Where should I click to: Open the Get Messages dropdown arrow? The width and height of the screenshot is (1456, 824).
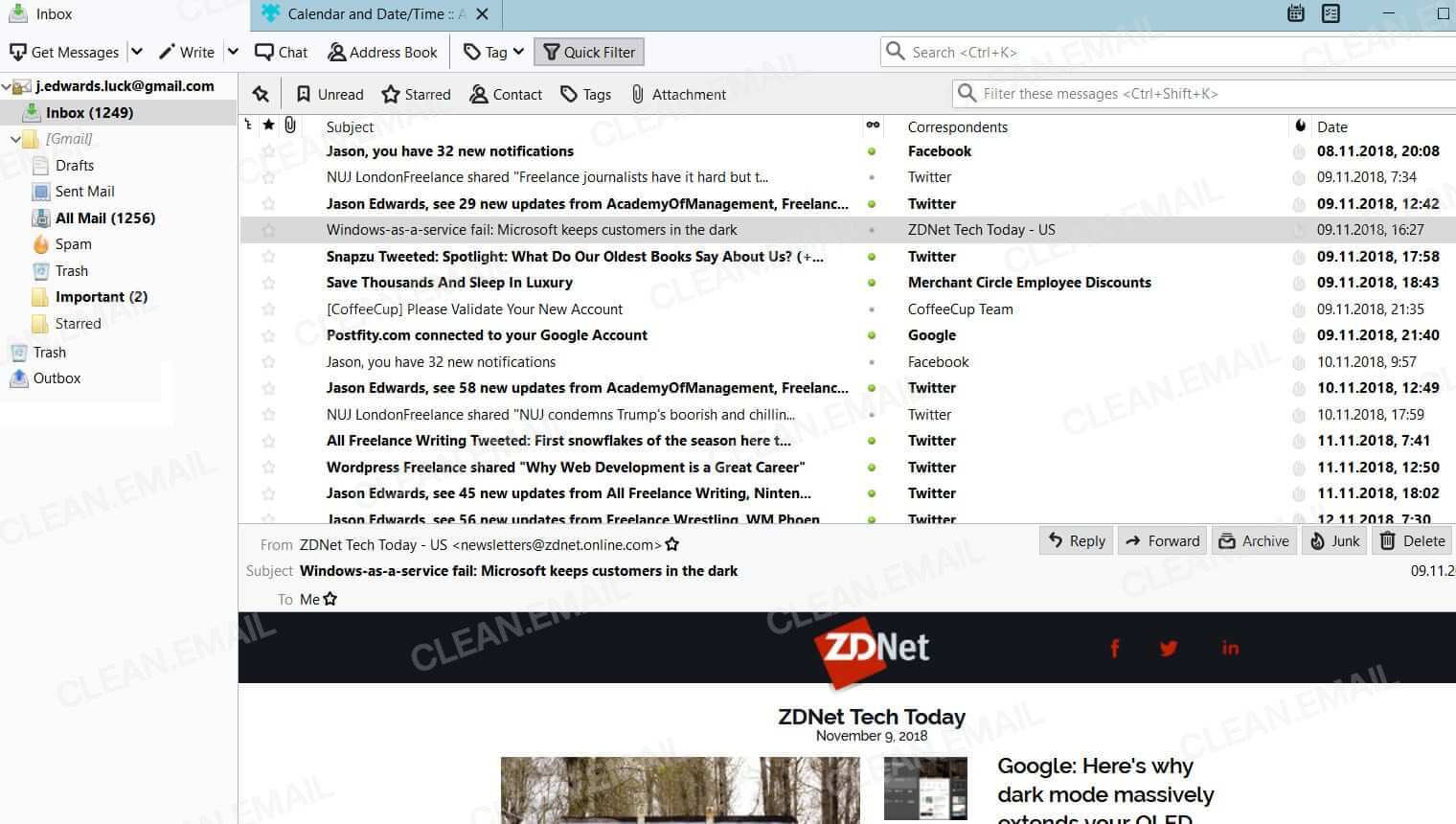coord(136,52)
